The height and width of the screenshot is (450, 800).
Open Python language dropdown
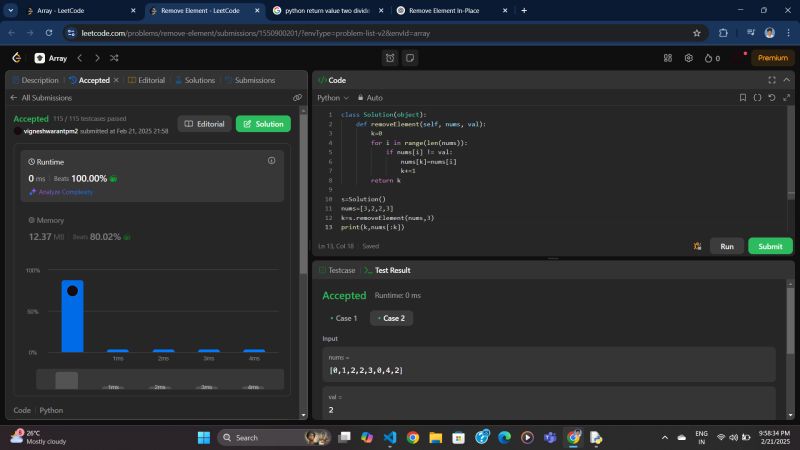point(333,97)
